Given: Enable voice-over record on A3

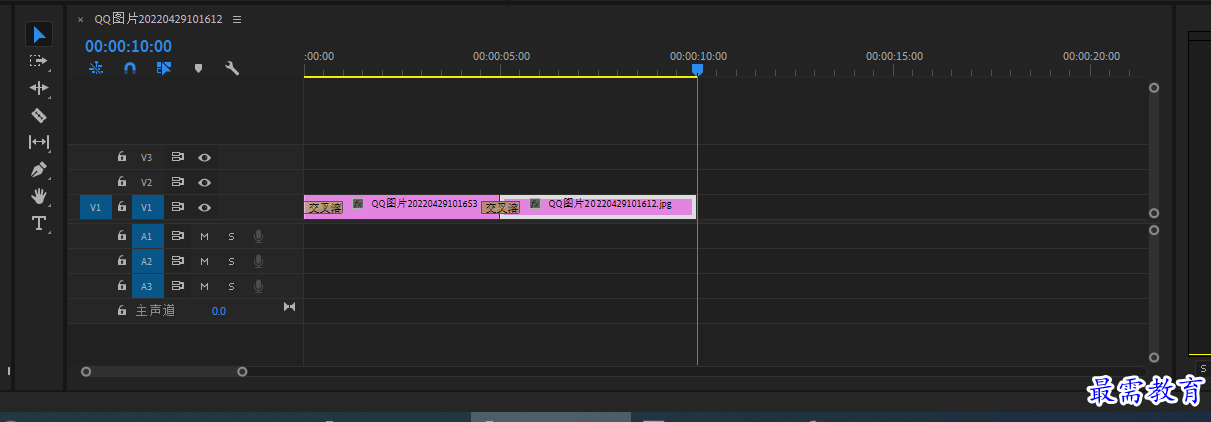Looking at the screenshot, I should 258,286.
